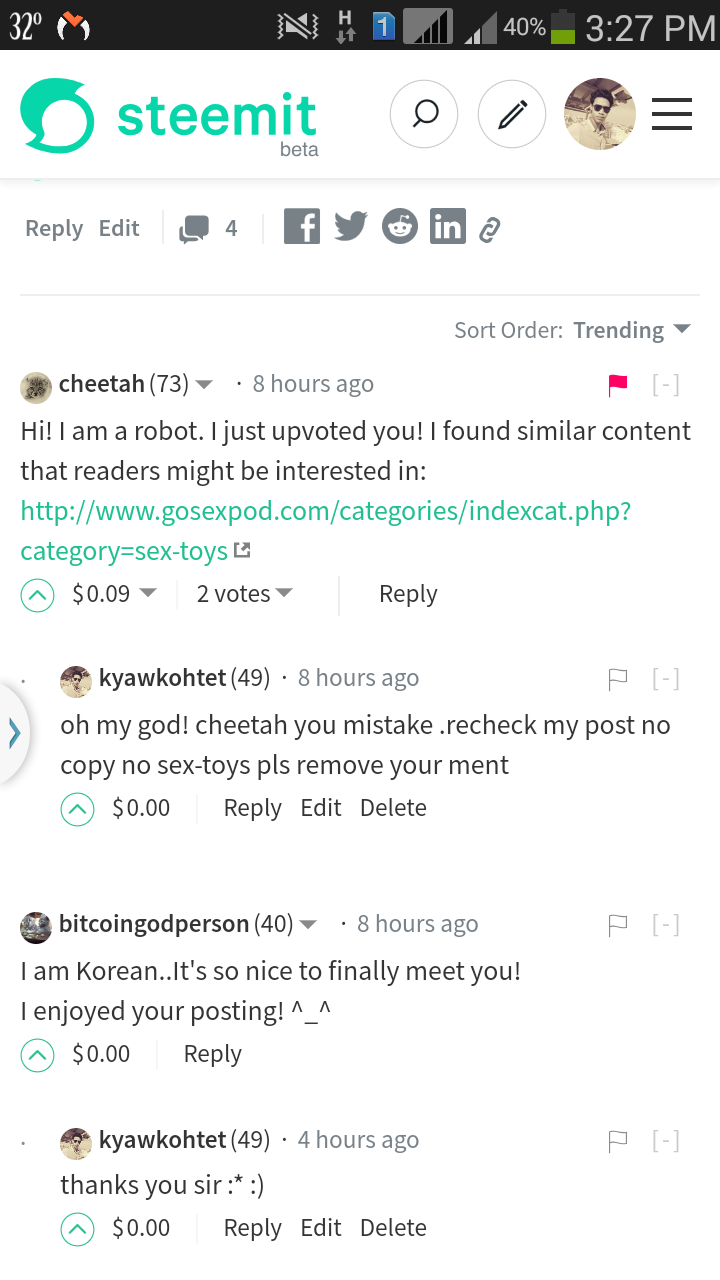Open the hamburger main menu
The height and width of the screenshot is (1280, 720).
coord(672,116)
